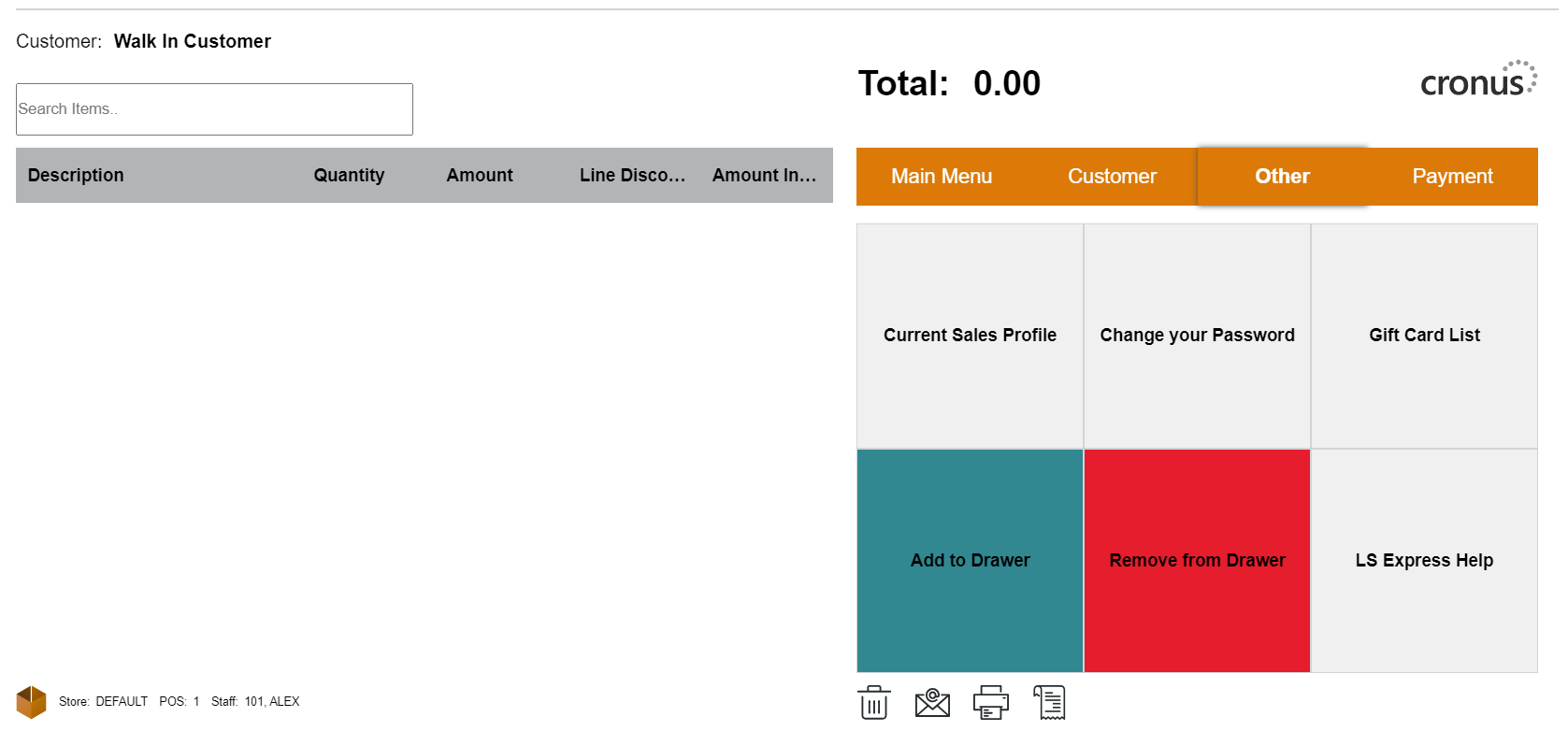Click the orange box icon beside Store

point(31,702)
